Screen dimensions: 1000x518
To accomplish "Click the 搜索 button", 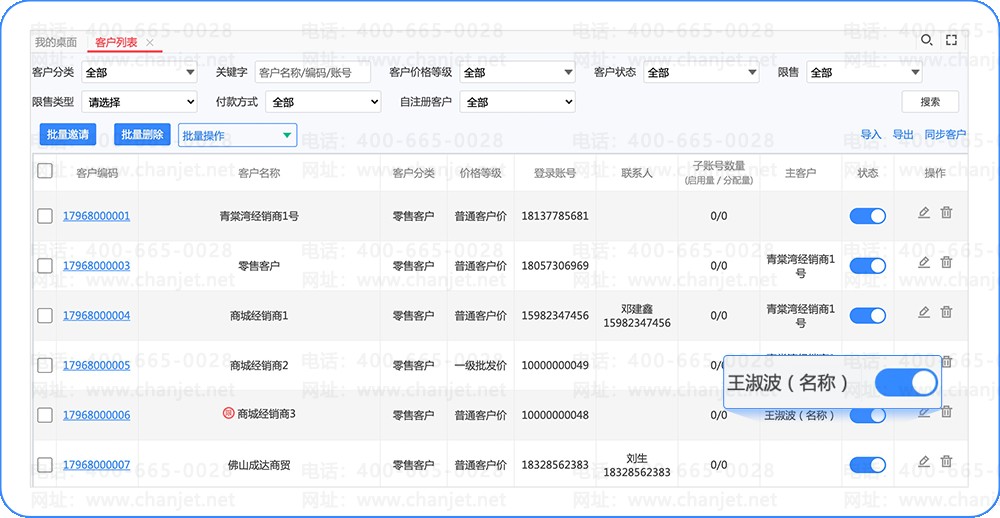I will [930, 101].
